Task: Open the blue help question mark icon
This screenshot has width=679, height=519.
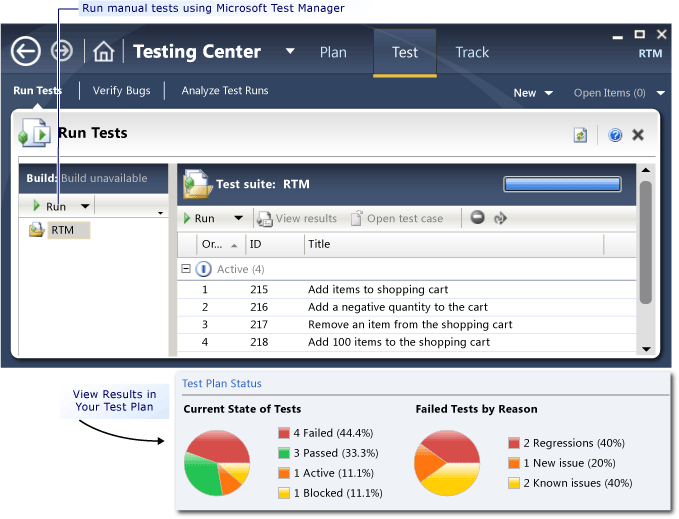Action: click(615, 135)
